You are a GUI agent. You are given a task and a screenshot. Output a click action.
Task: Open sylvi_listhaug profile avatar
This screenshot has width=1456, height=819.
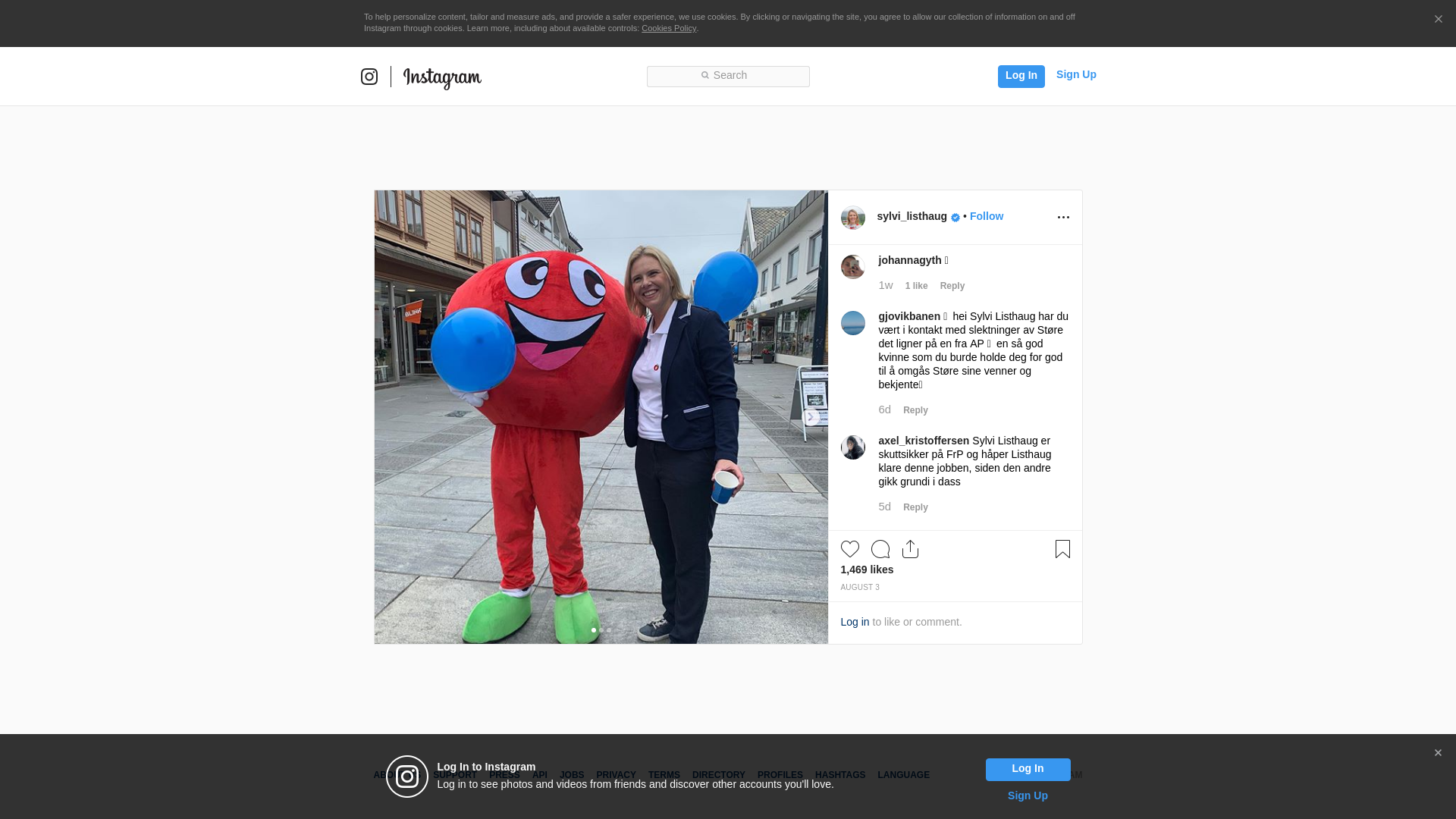click(852, 218)
